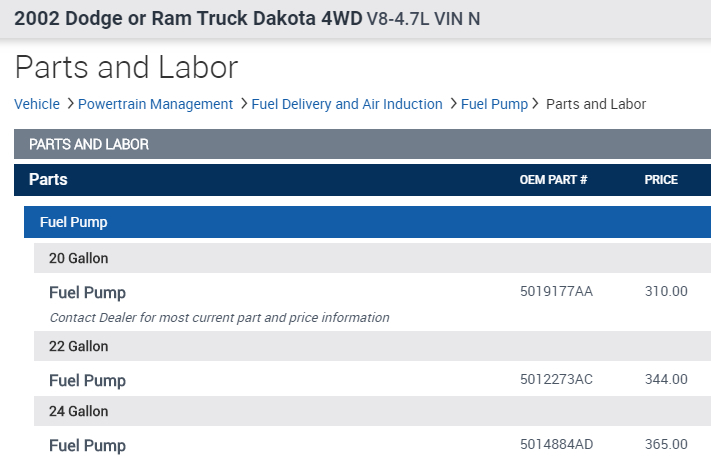Click the chevron after the Fuel Pump breadcrumb
This screenshot has width=711, height=460.
[537, 104]
